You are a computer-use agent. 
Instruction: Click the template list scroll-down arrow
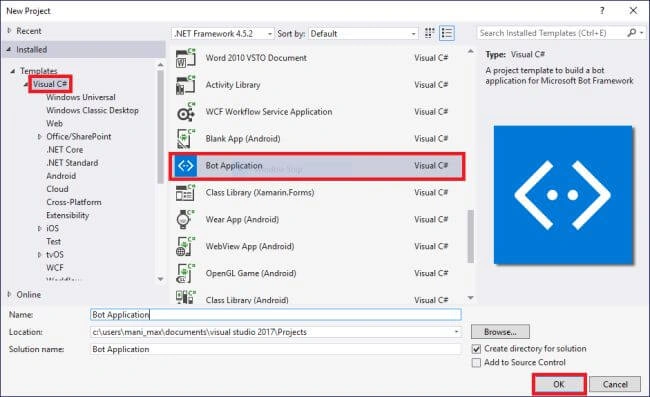tap(471, 298)
